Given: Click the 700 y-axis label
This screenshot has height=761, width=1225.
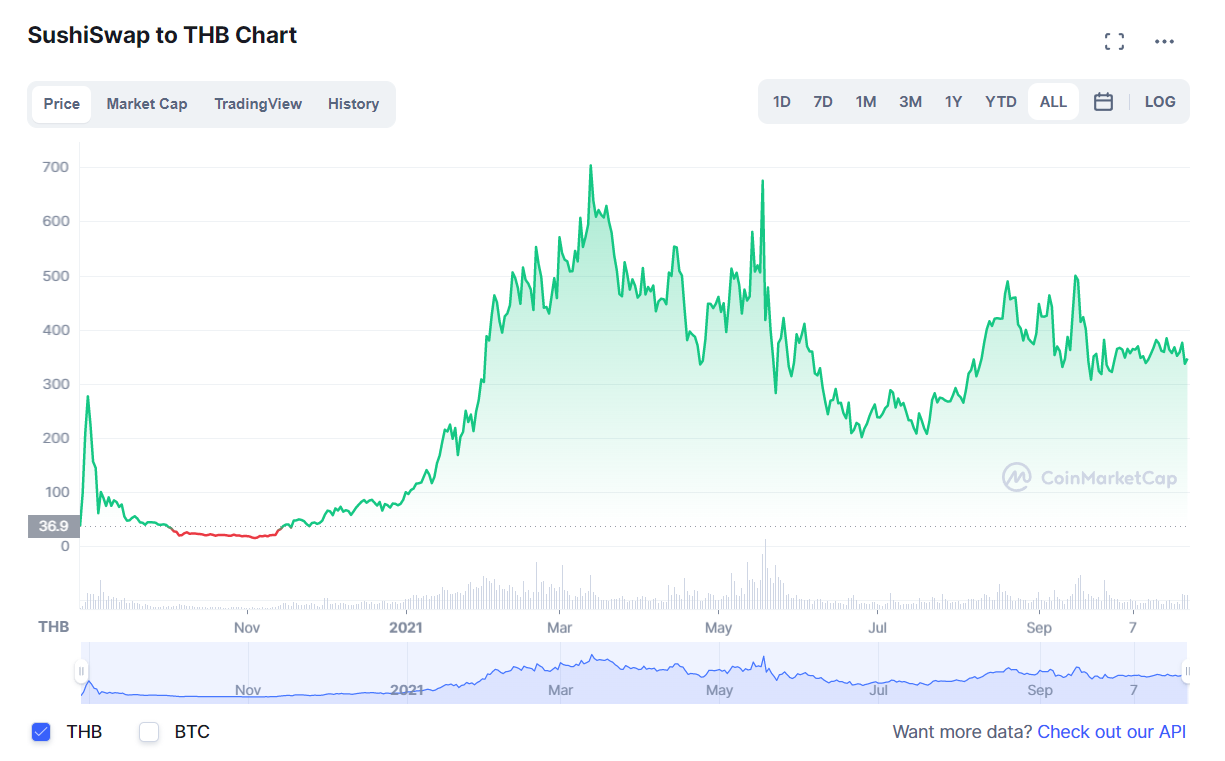Looking at the screenshot, I should [x=57, y=167].
